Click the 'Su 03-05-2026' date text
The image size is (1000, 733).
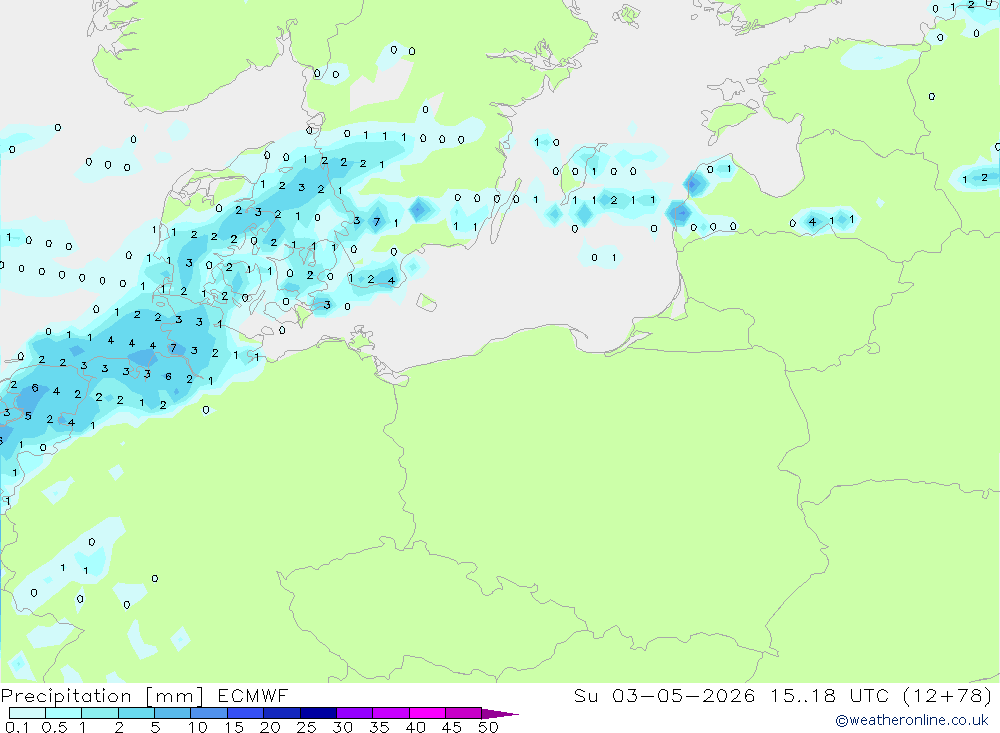pos(664,695)
